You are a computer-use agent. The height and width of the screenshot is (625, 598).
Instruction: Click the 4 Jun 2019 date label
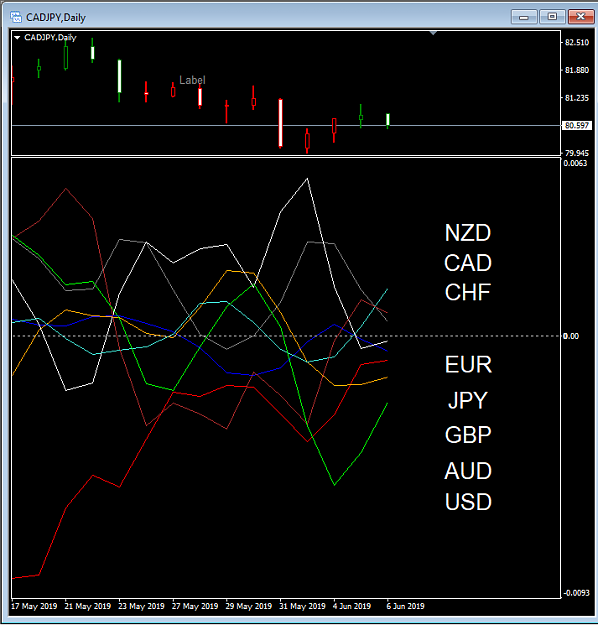tap(352, 606)
